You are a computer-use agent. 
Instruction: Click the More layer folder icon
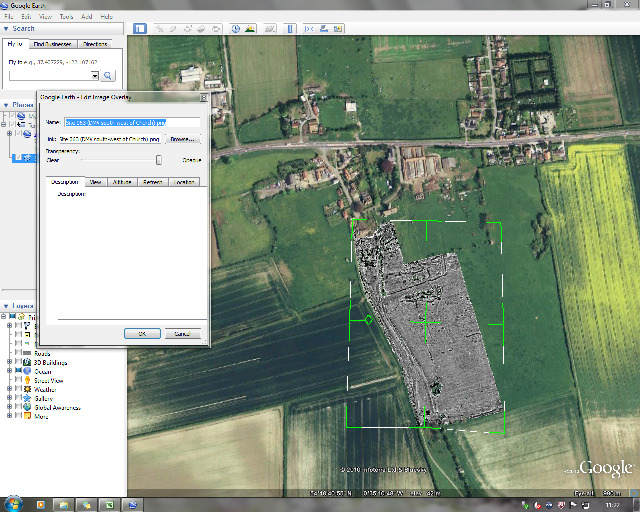click(27, 416)
